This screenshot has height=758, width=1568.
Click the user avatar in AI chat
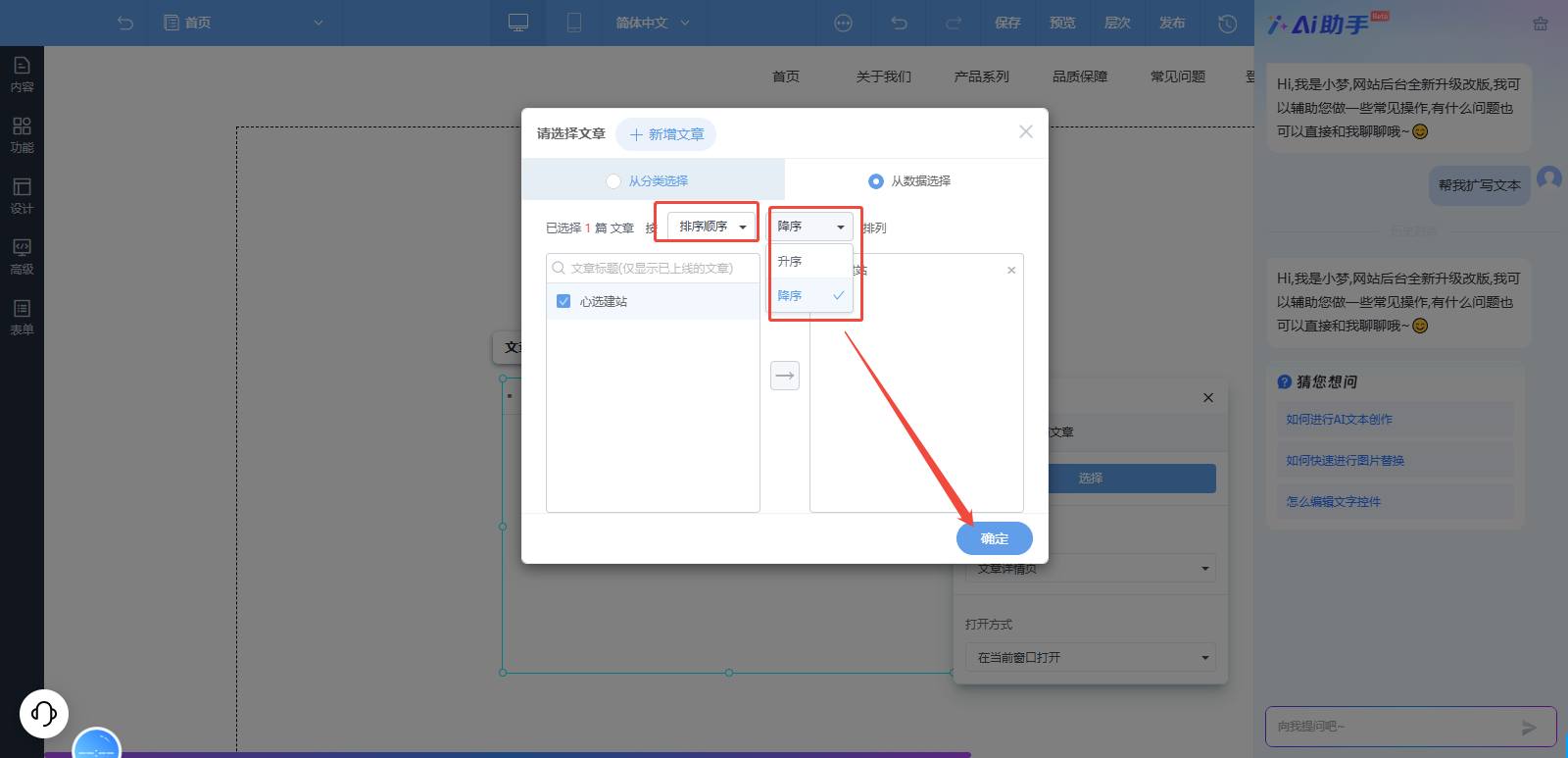pyautogui.click(x=1549, y=178)
